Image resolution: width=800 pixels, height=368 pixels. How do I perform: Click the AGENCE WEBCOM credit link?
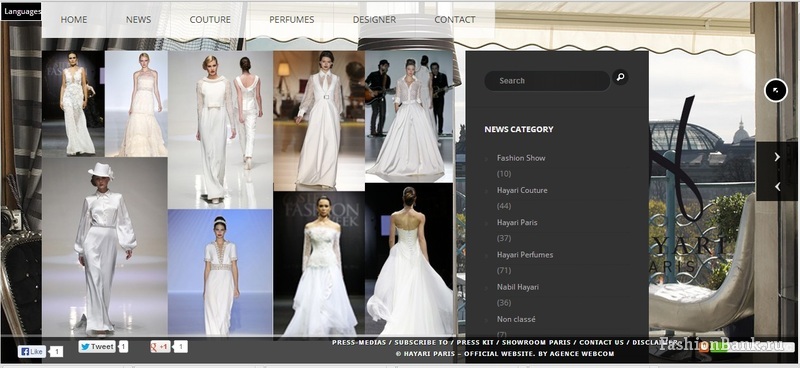tap(583, 354)
